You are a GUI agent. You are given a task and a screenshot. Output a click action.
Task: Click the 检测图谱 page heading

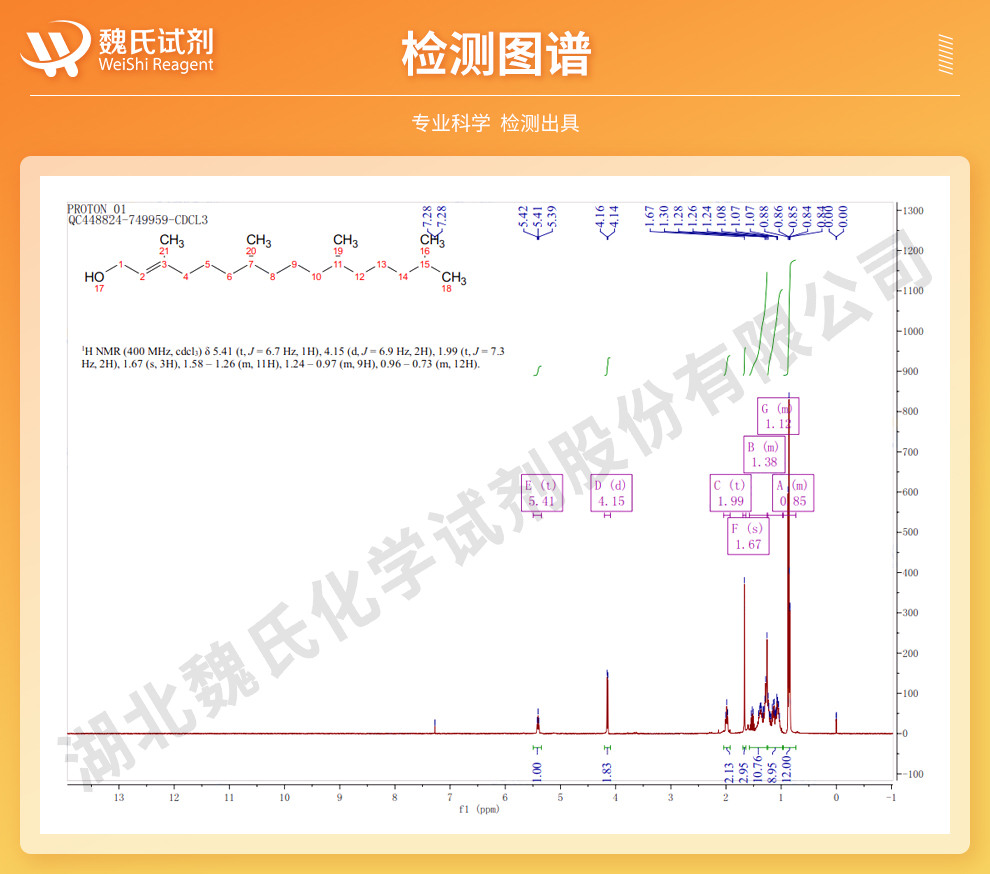pyautogui.click(x=495, y=53)
